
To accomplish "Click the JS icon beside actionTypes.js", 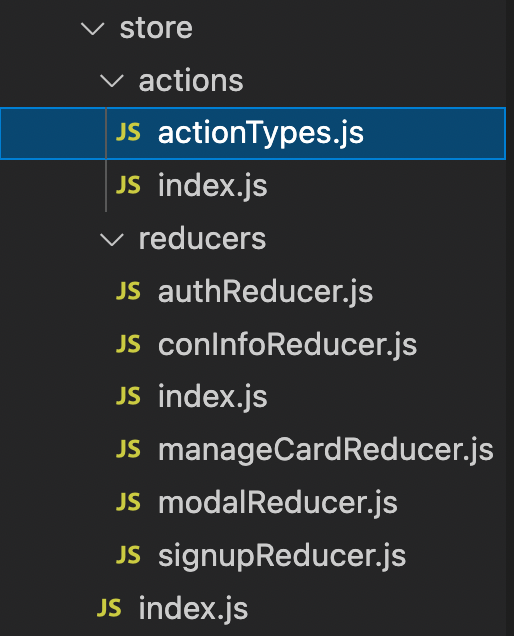I will (128, 133).
